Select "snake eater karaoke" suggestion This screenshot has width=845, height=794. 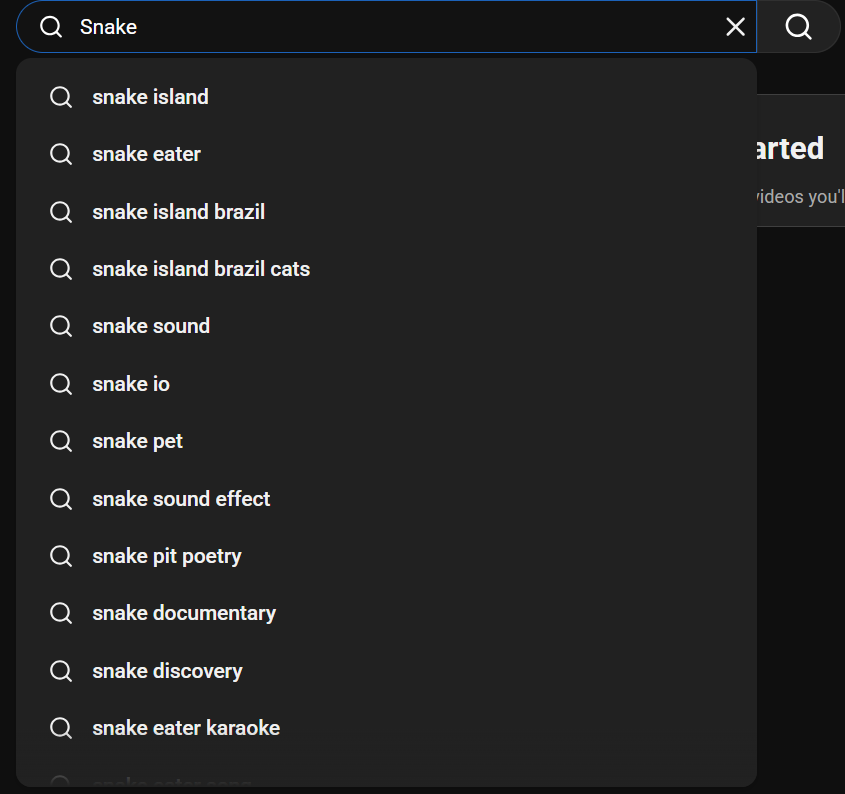coord(186,728)
